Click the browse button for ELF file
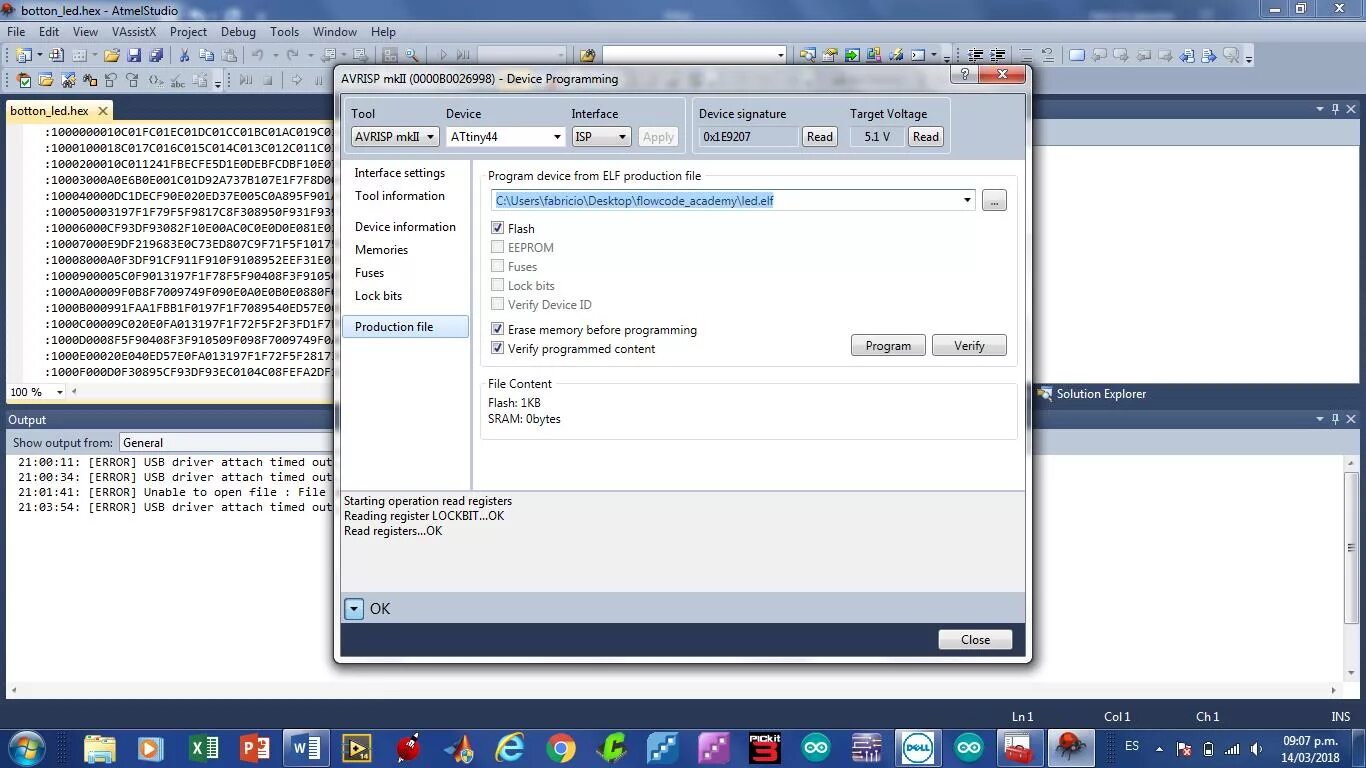 coord(994,200)
